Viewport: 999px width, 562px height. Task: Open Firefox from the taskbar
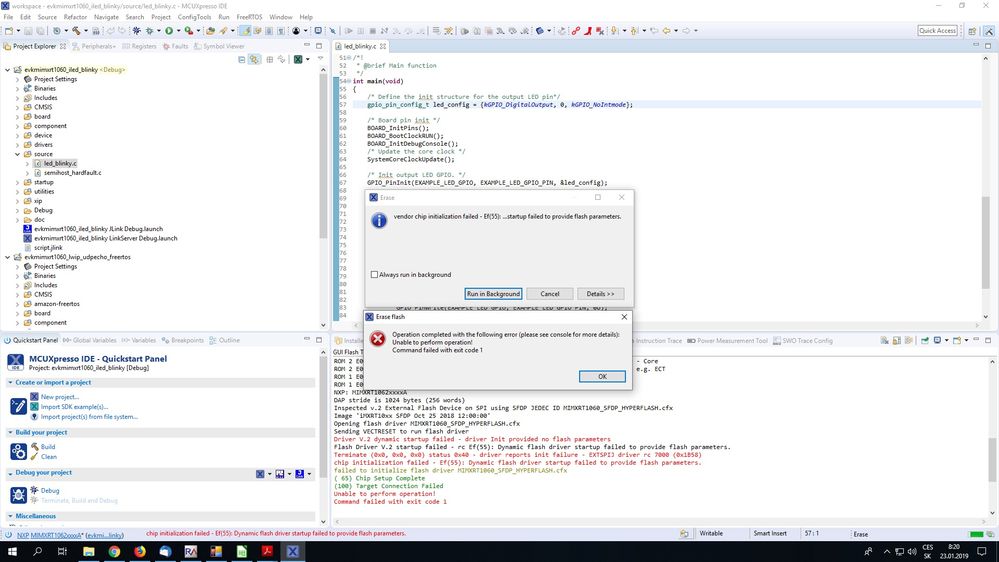140,551
